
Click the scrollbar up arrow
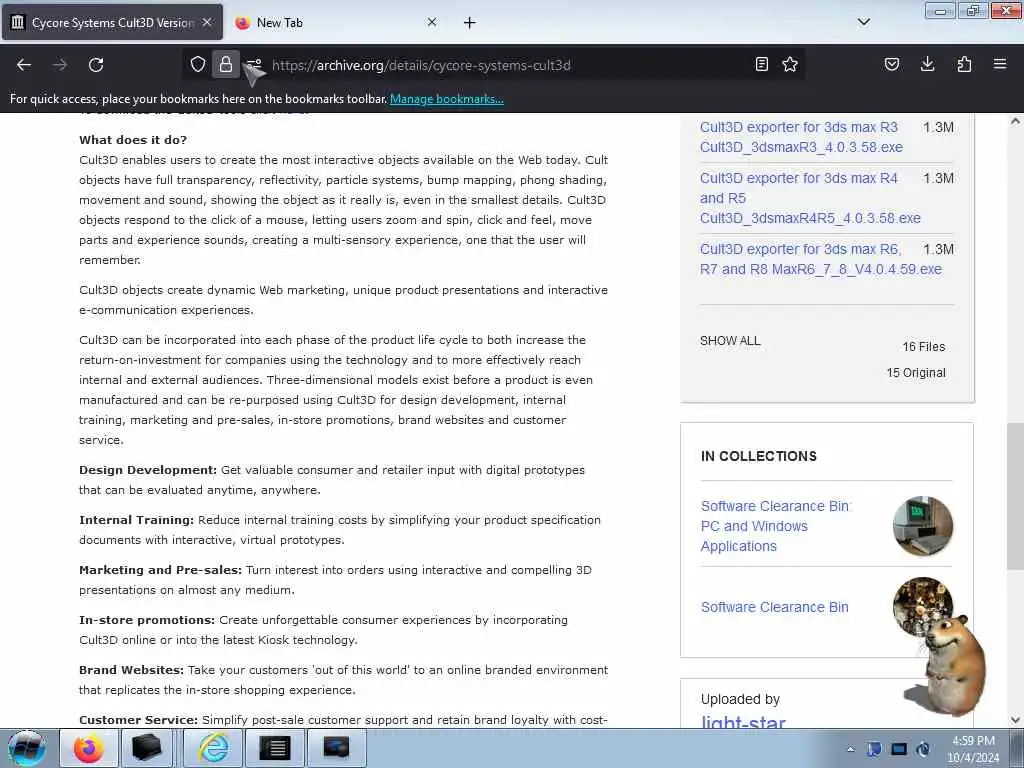pyautogui.click(x=1015, y=121)
